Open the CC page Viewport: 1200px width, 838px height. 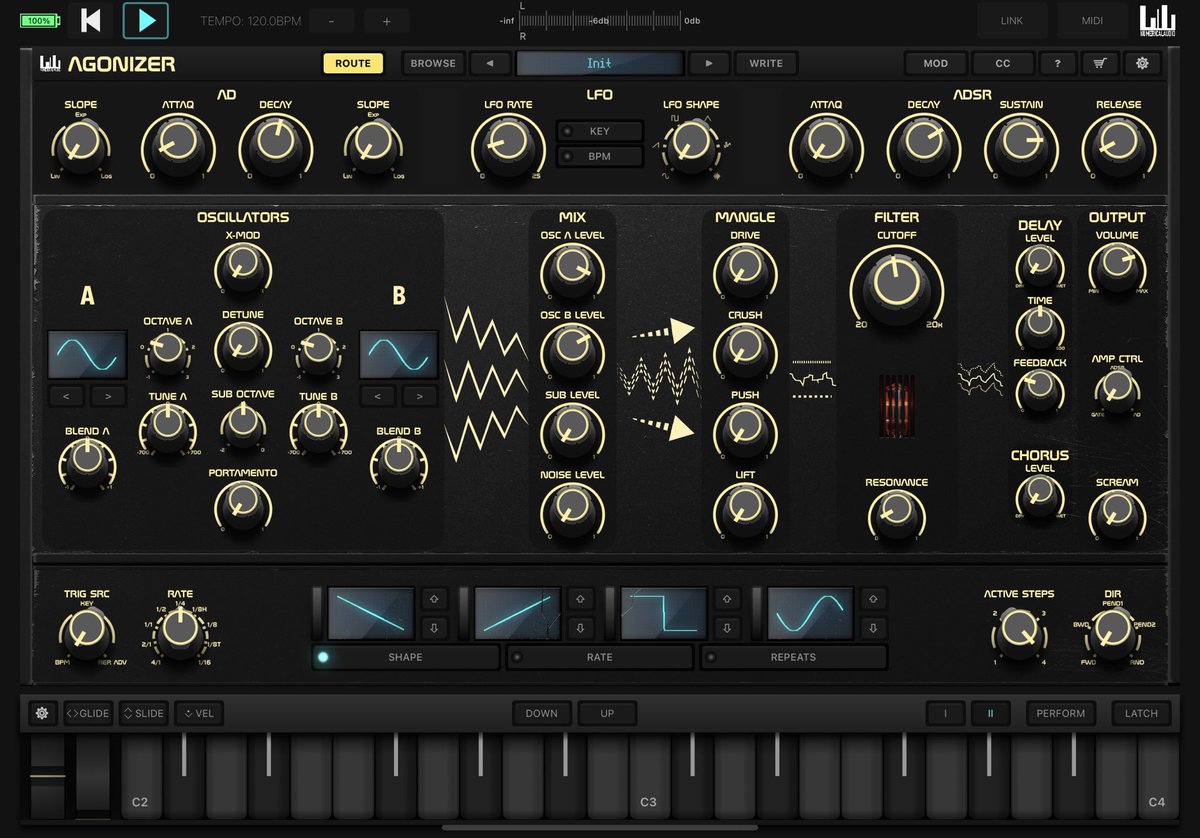point(1003,63)
